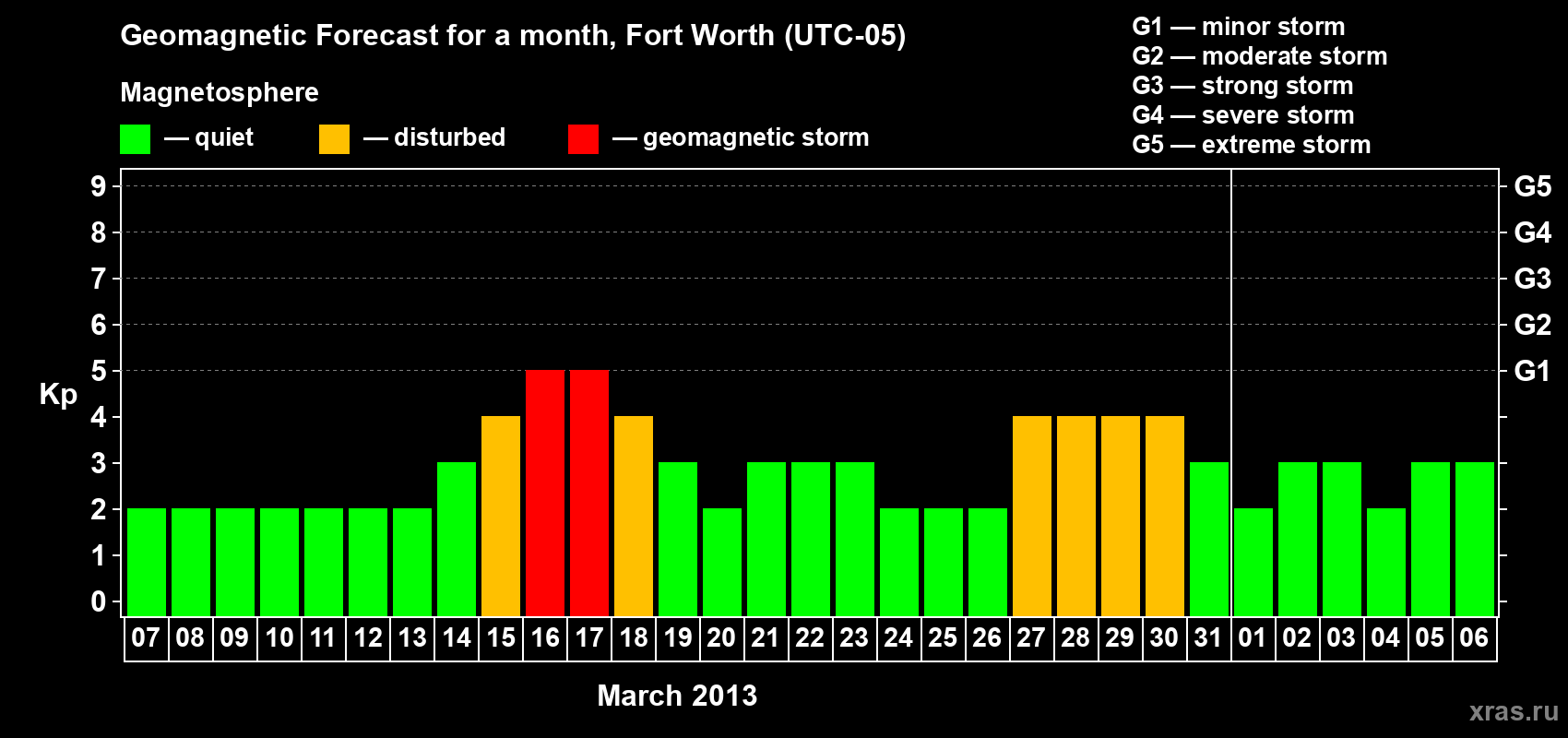Click the '— quiet' legend text
Viewport: 1568px width, 738px height.
click(208, 138)
